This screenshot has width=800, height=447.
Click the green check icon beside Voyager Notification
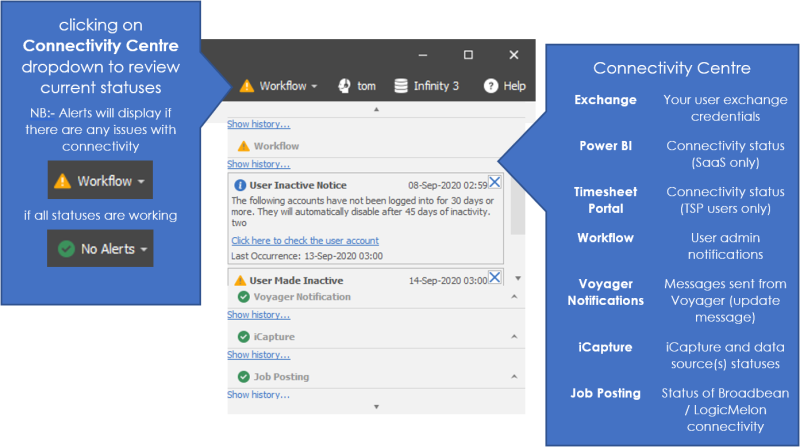(243, 297)
